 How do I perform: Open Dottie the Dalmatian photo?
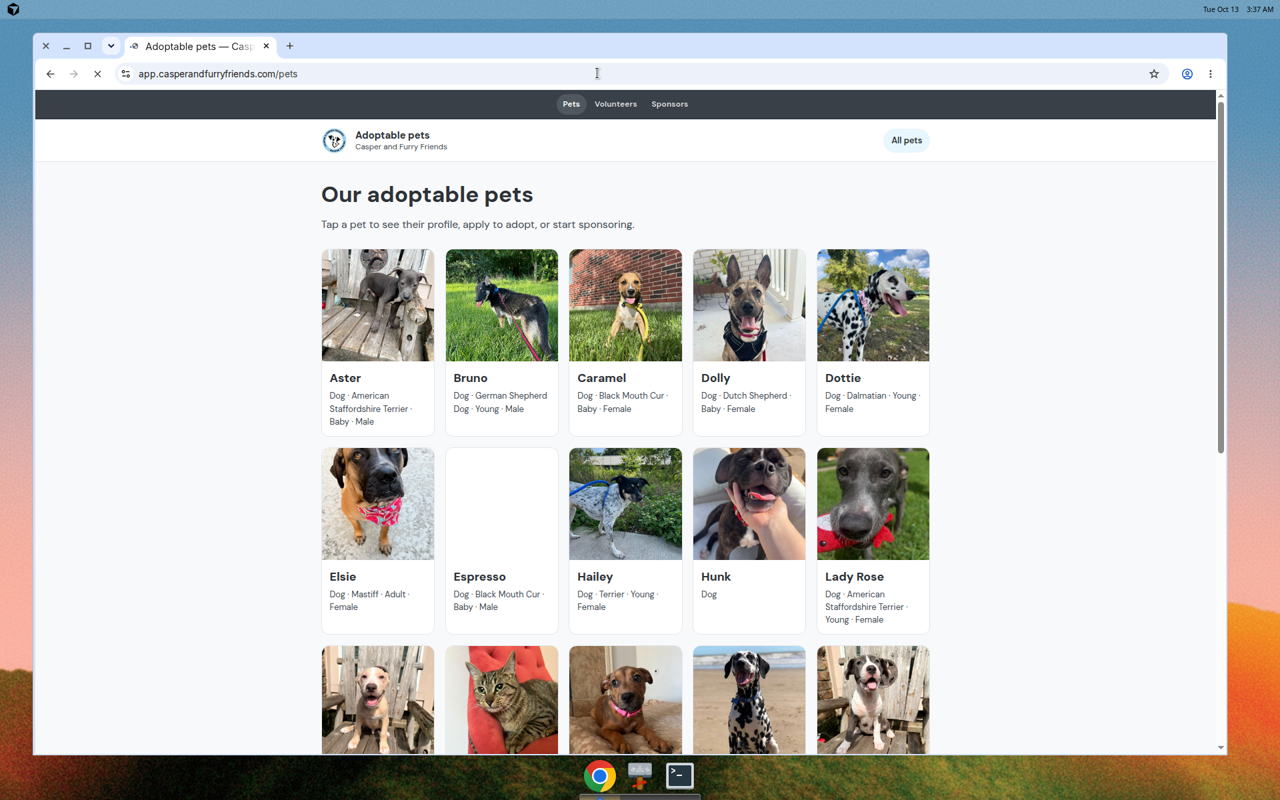tap(873, 305)
